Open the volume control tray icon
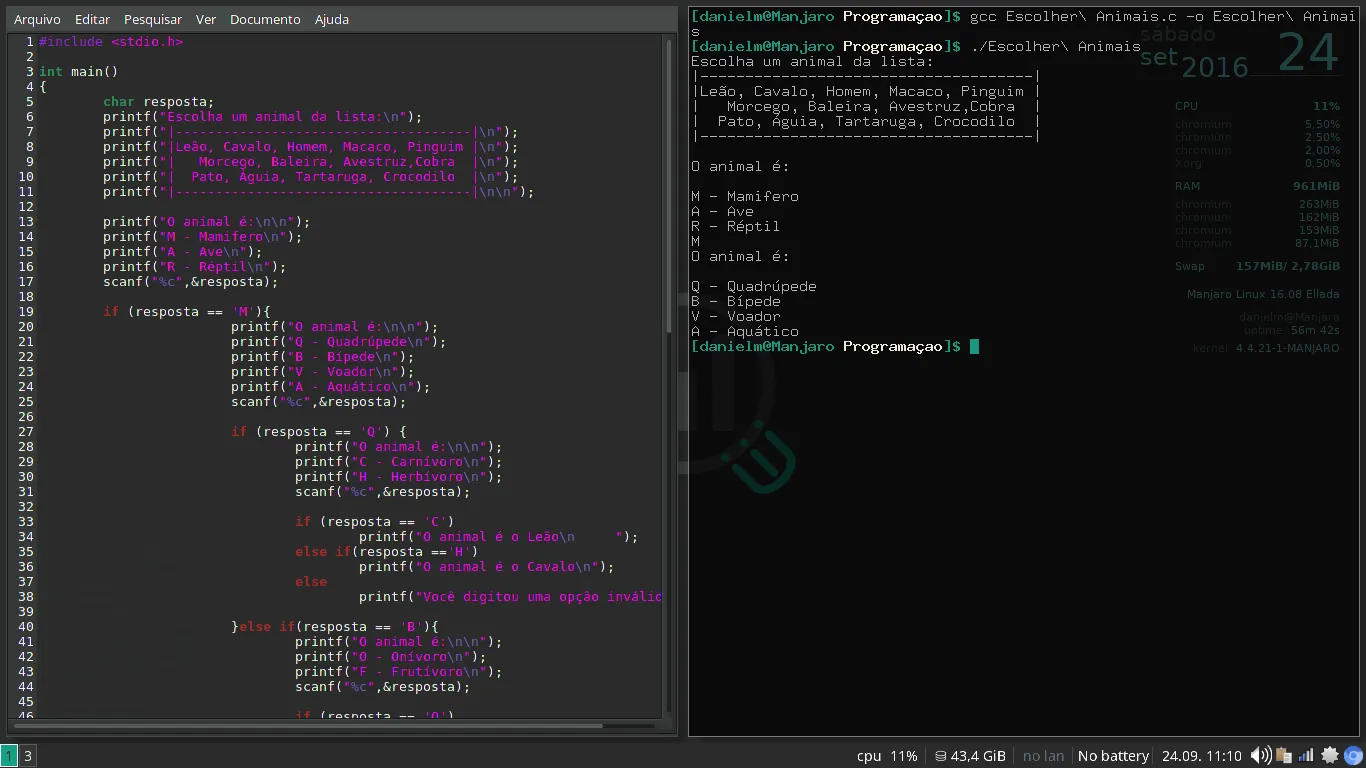The width and height of the screenshot is (1366, 768). 1261,756
